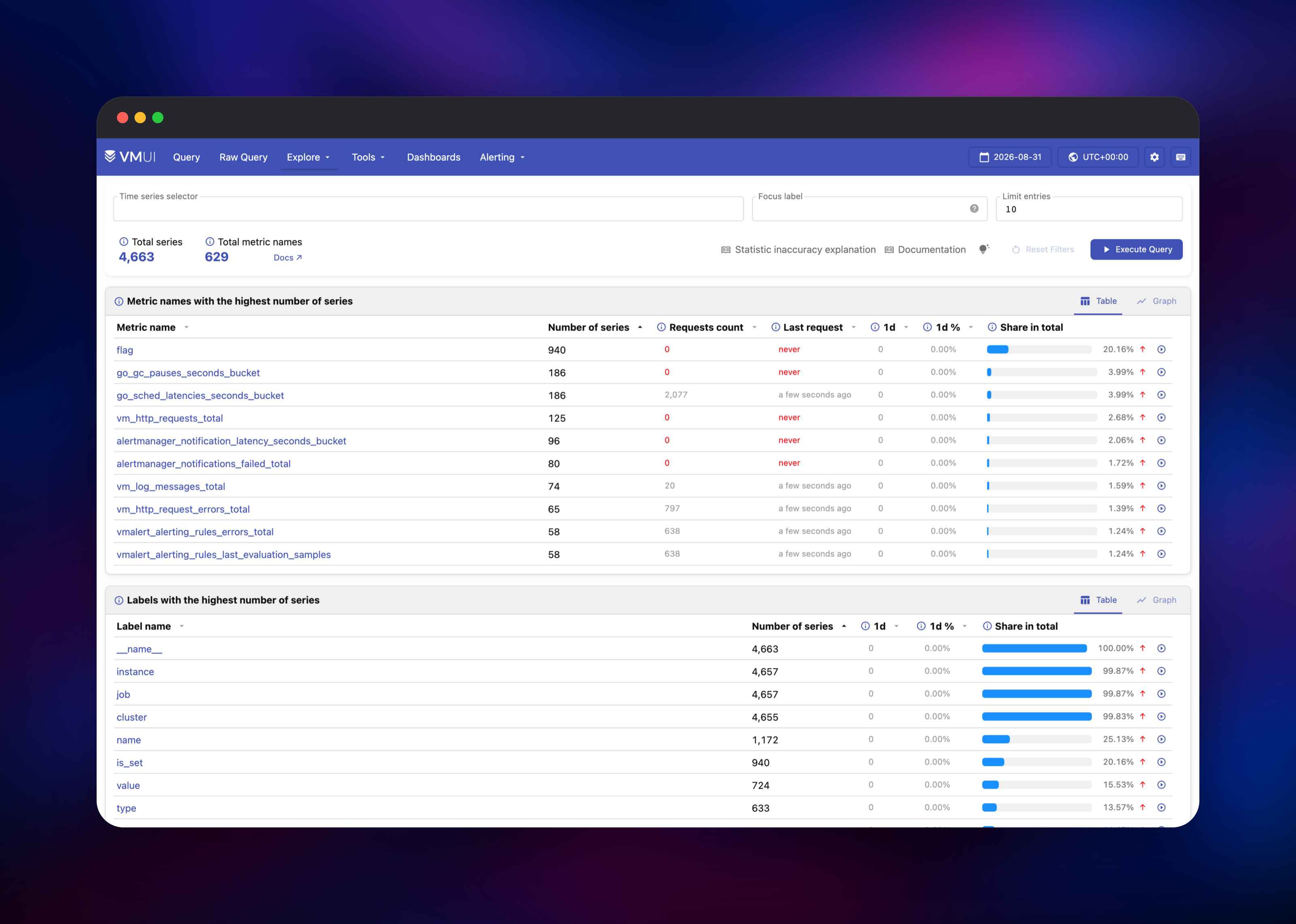Screen dimensions: 1296x924
Task: Switch Metric names panel to Graph
Action: [x=1156, y=301]
